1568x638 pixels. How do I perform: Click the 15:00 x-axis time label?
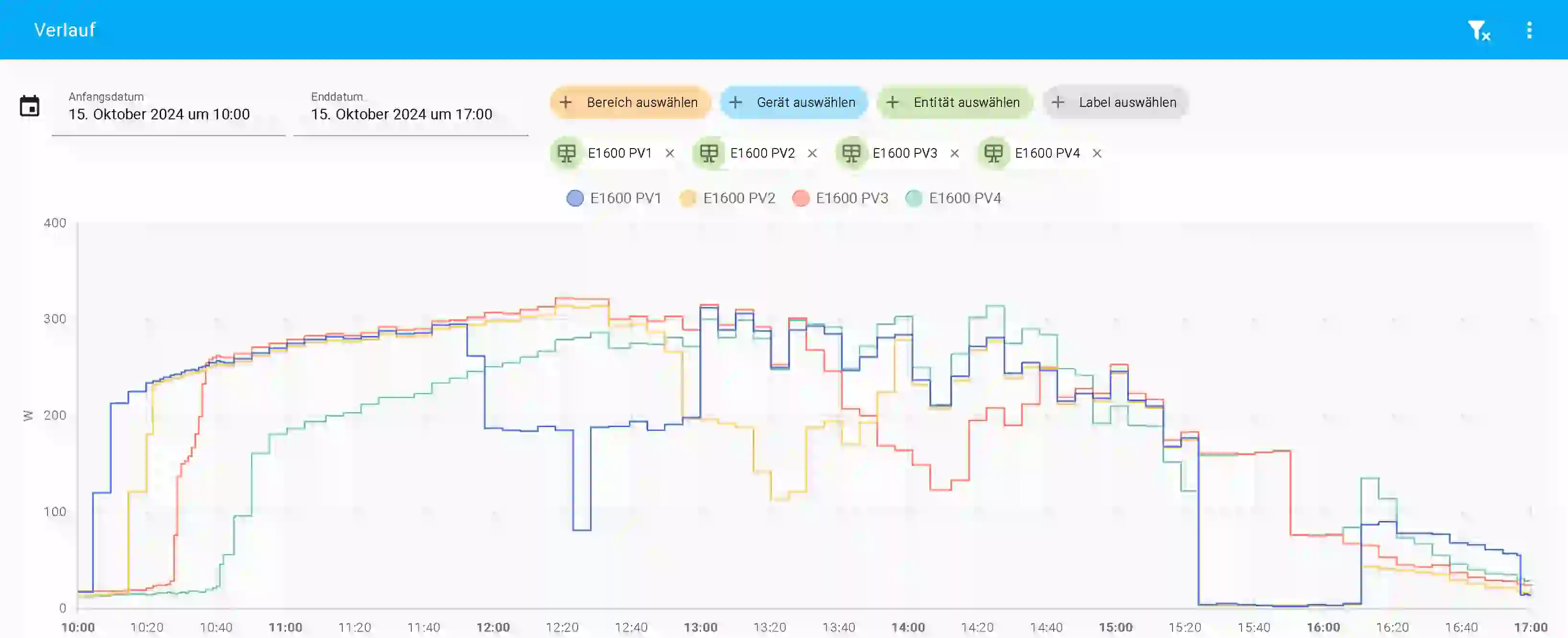coord(1116,627)
